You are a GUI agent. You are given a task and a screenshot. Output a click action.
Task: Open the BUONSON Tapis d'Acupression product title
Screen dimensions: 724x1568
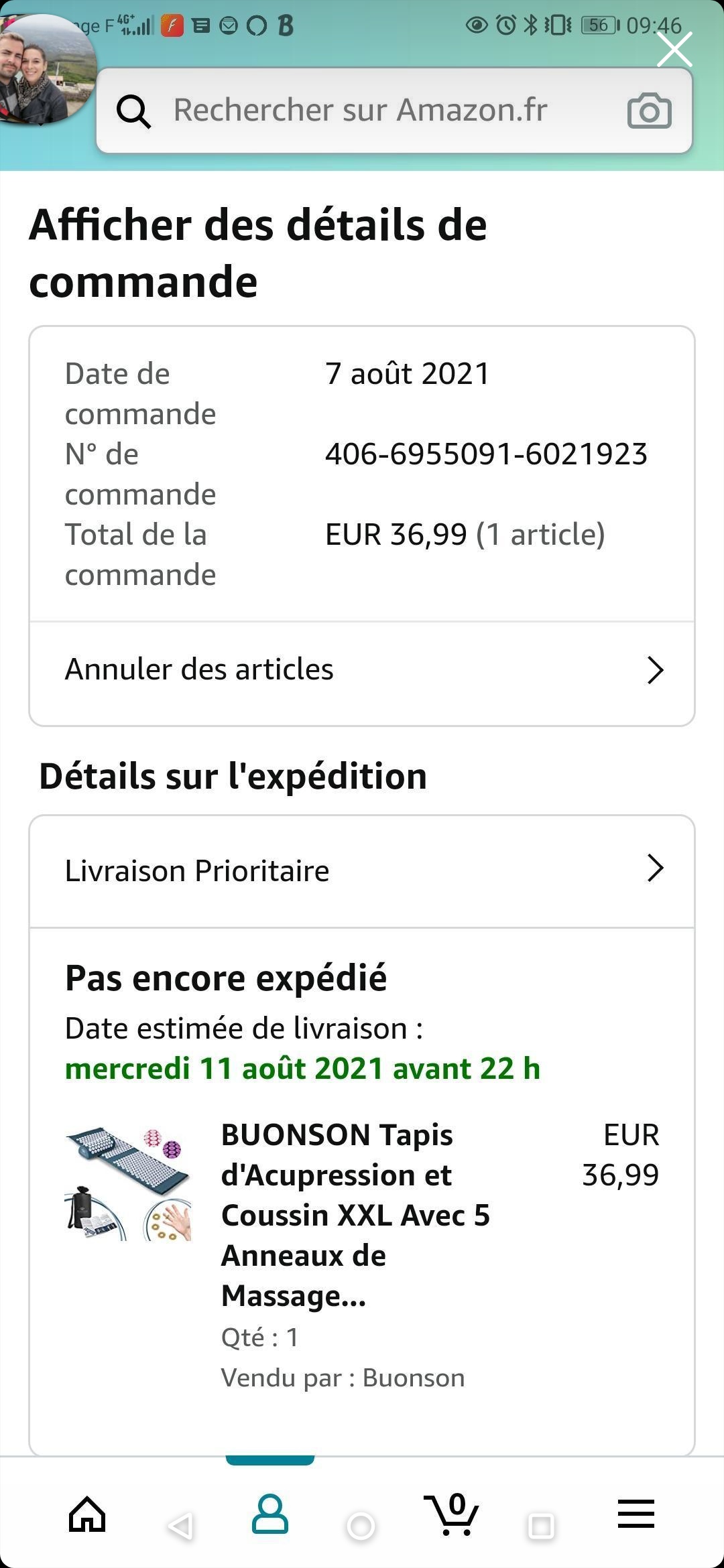coord(355,1214)
